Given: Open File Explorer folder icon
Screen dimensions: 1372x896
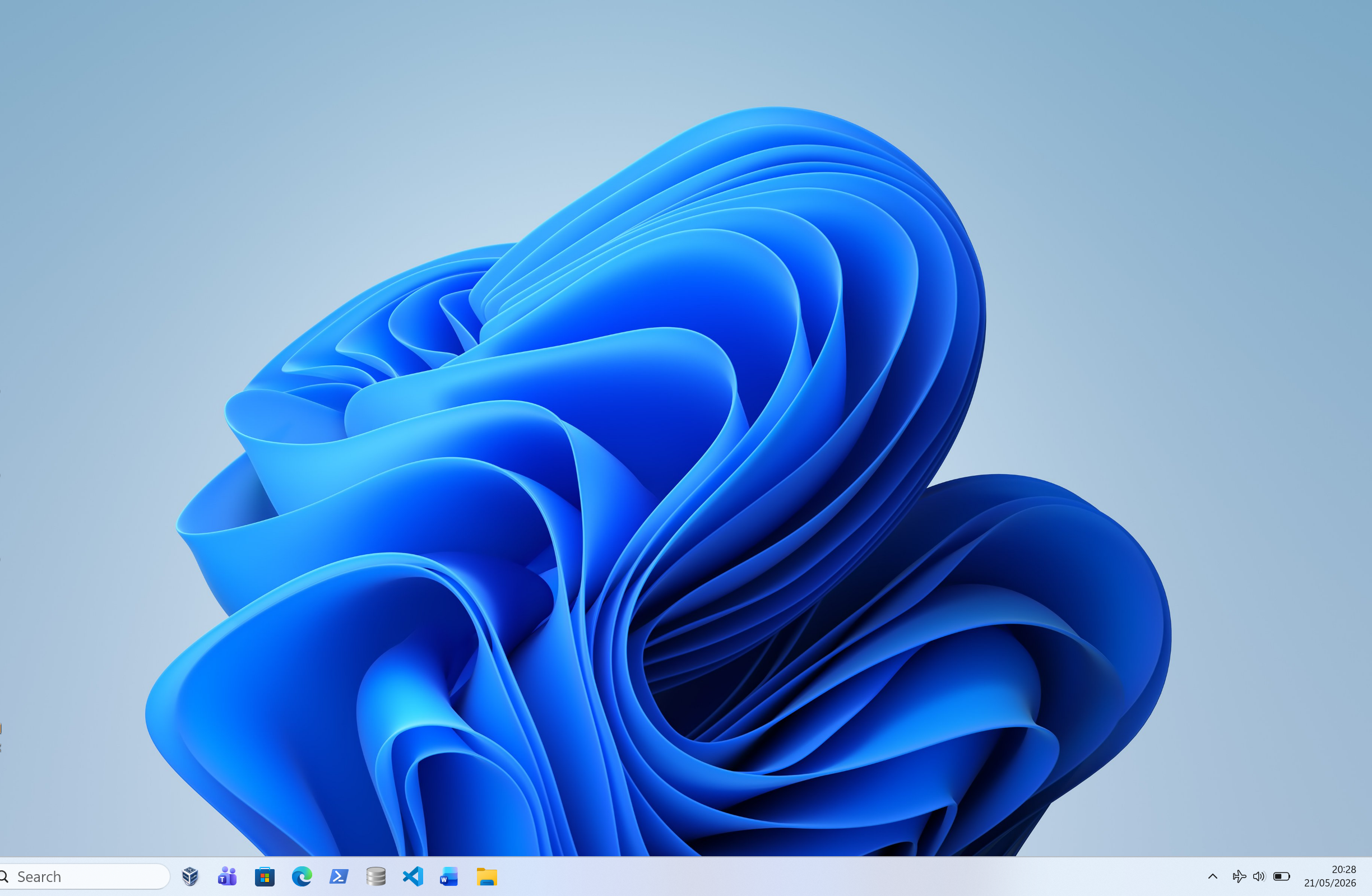Looking at the screenshot, I should (x=486, y=876).
